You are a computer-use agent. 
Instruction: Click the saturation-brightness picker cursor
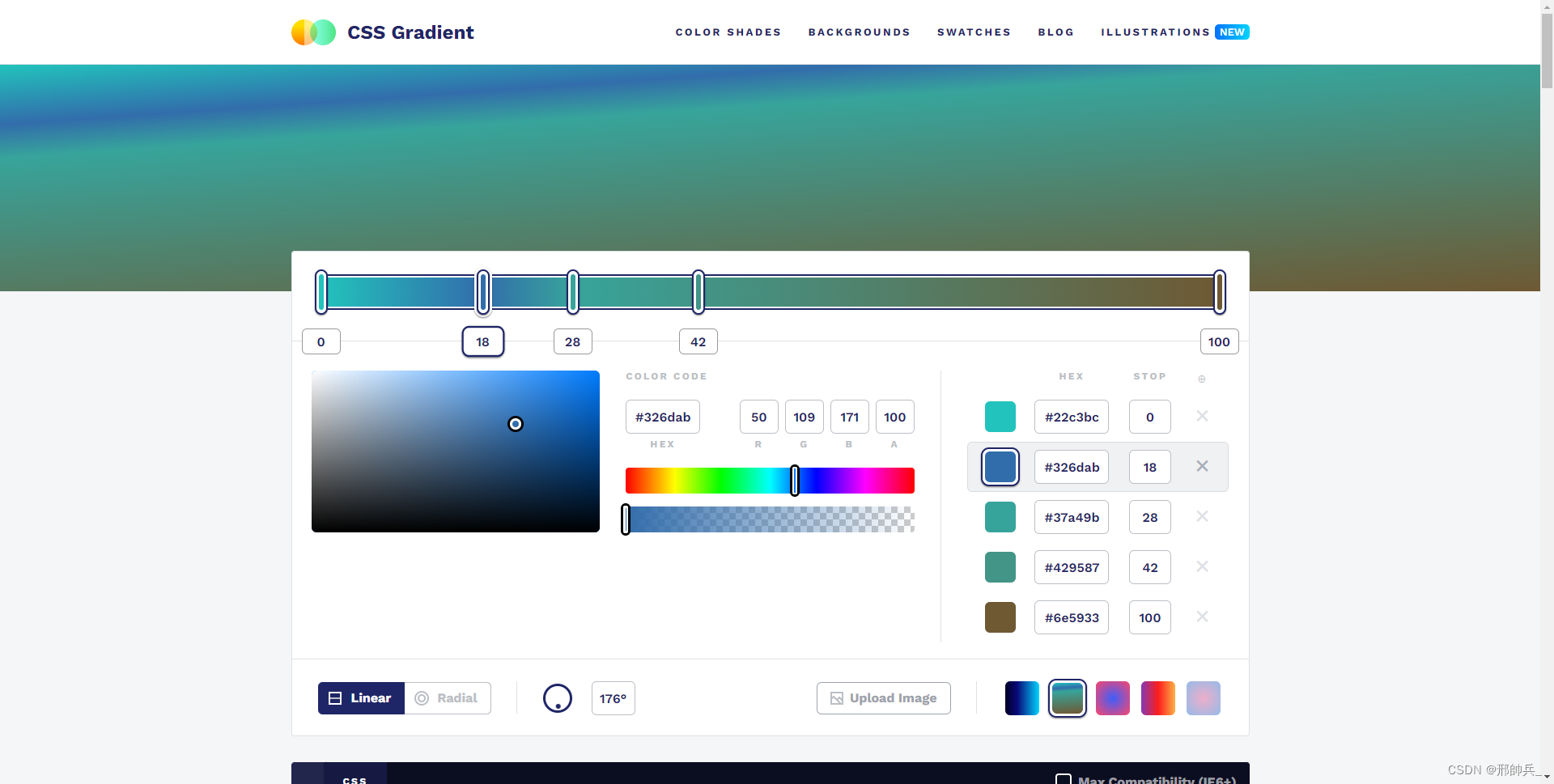click(516, 424)
